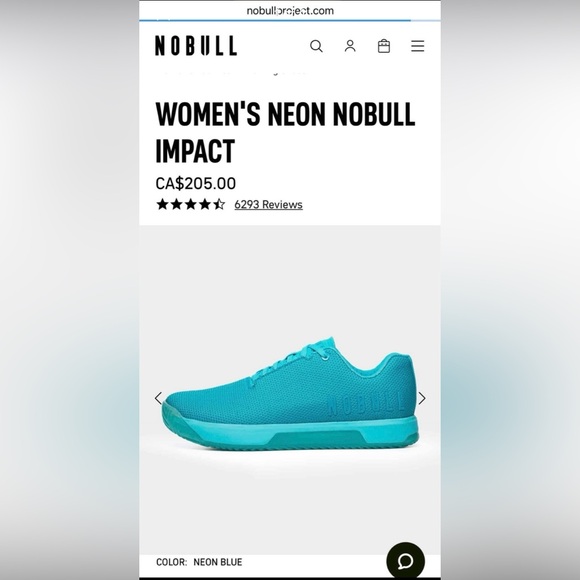Tap the nobullproject.com address bar
The height and width of the screenshot is (580, 580).
pos(290,10)
